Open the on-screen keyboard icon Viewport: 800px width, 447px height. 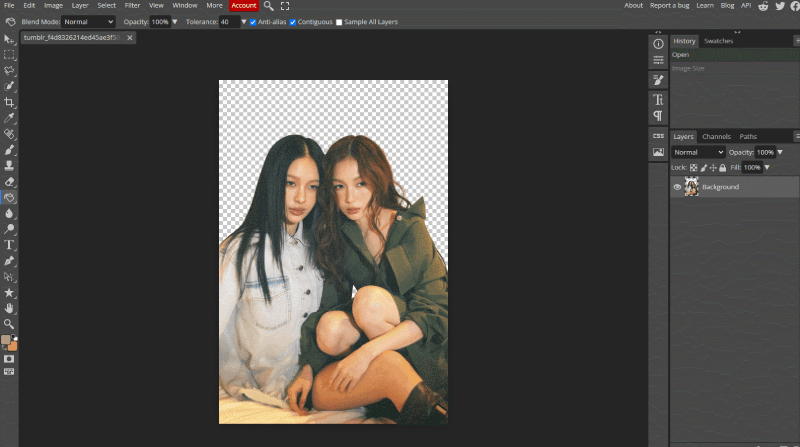pyautogui.click(x=9, y=371)
